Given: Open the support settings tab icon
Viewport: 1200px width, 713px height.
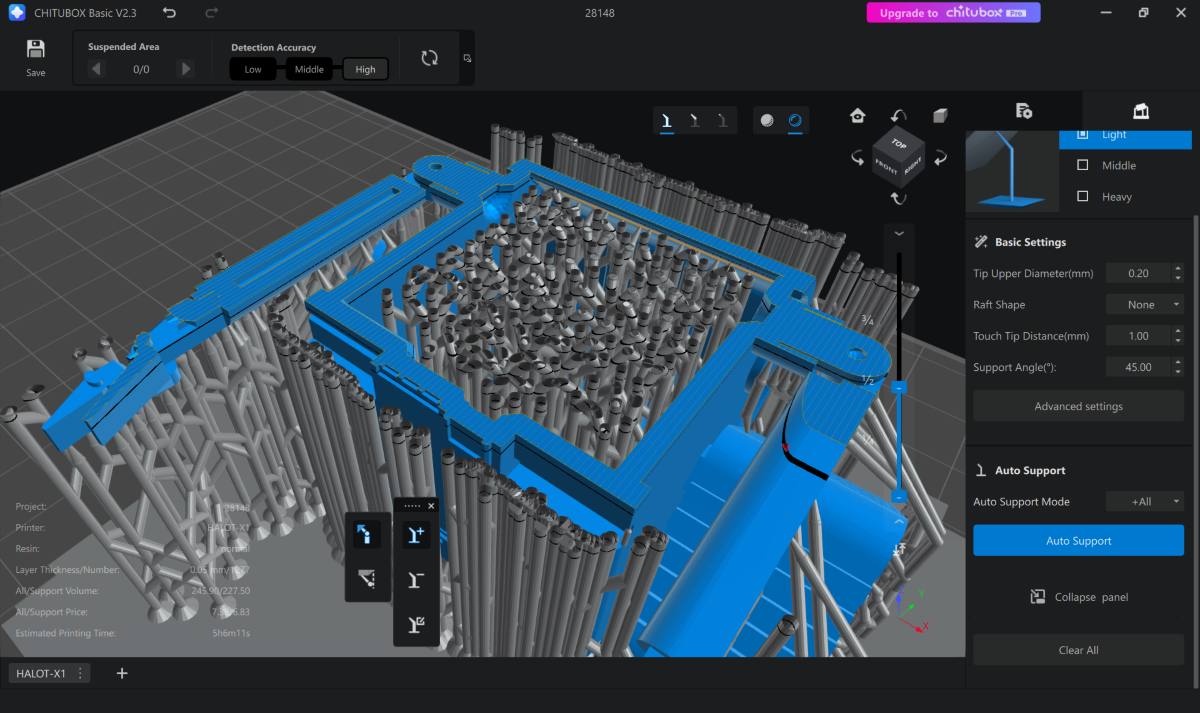Looking at the screenshot, I should coord(1141,111).
